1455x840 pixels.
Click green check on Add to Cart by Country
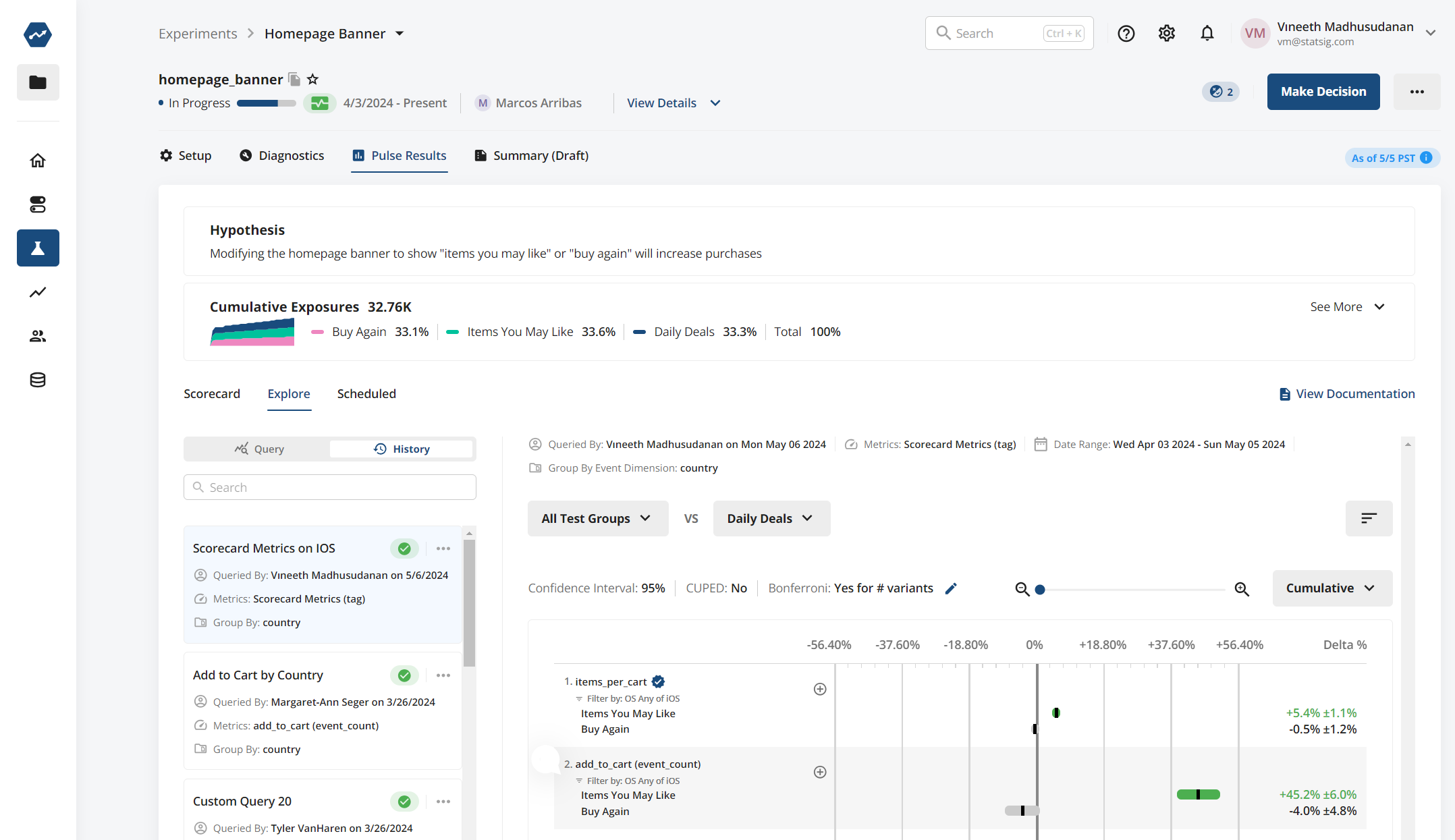404,675
